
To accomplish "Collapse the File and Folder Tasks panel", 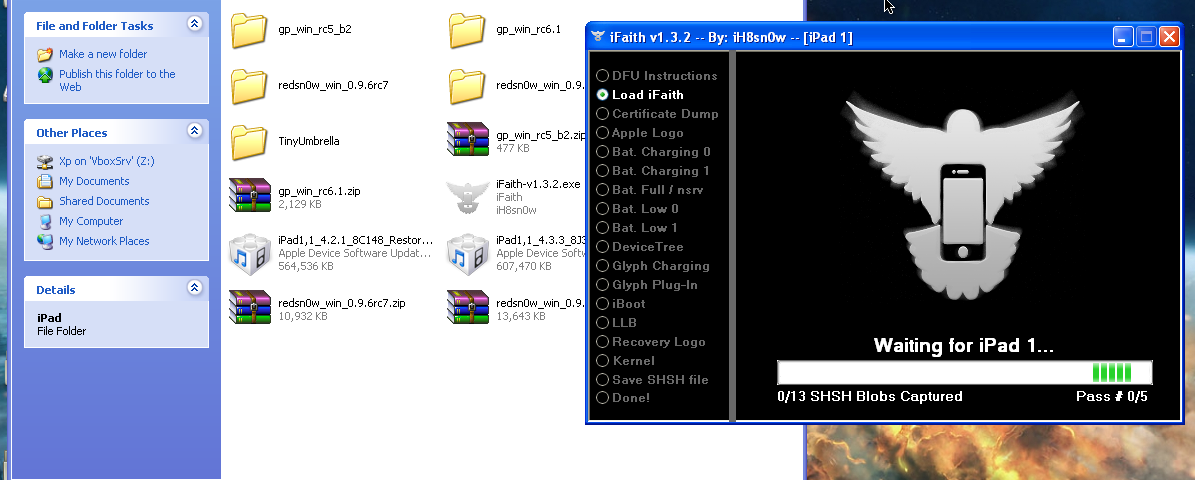I will 194,24.
